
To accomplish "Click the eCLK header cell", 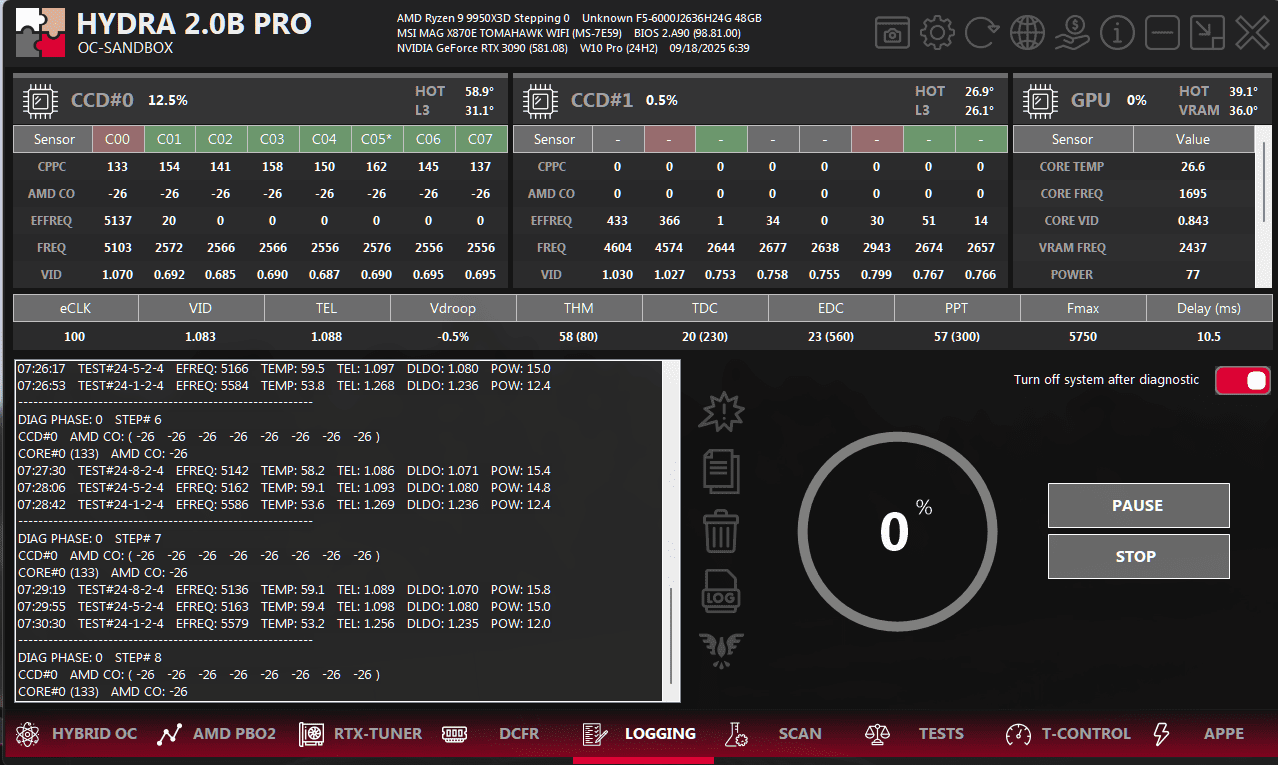I will pos(75,309).
